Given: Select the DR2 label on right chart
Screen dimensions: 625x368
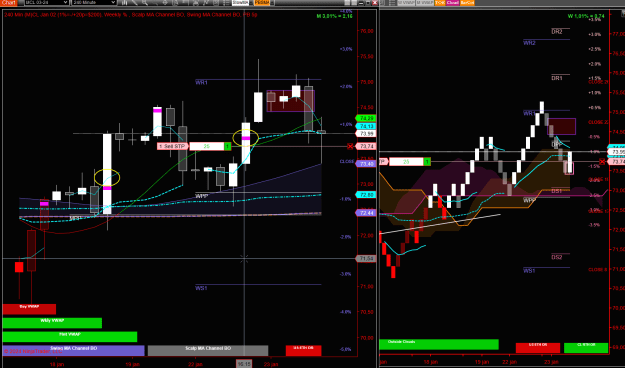Looking at the screenshot, I should click(557, 31).
